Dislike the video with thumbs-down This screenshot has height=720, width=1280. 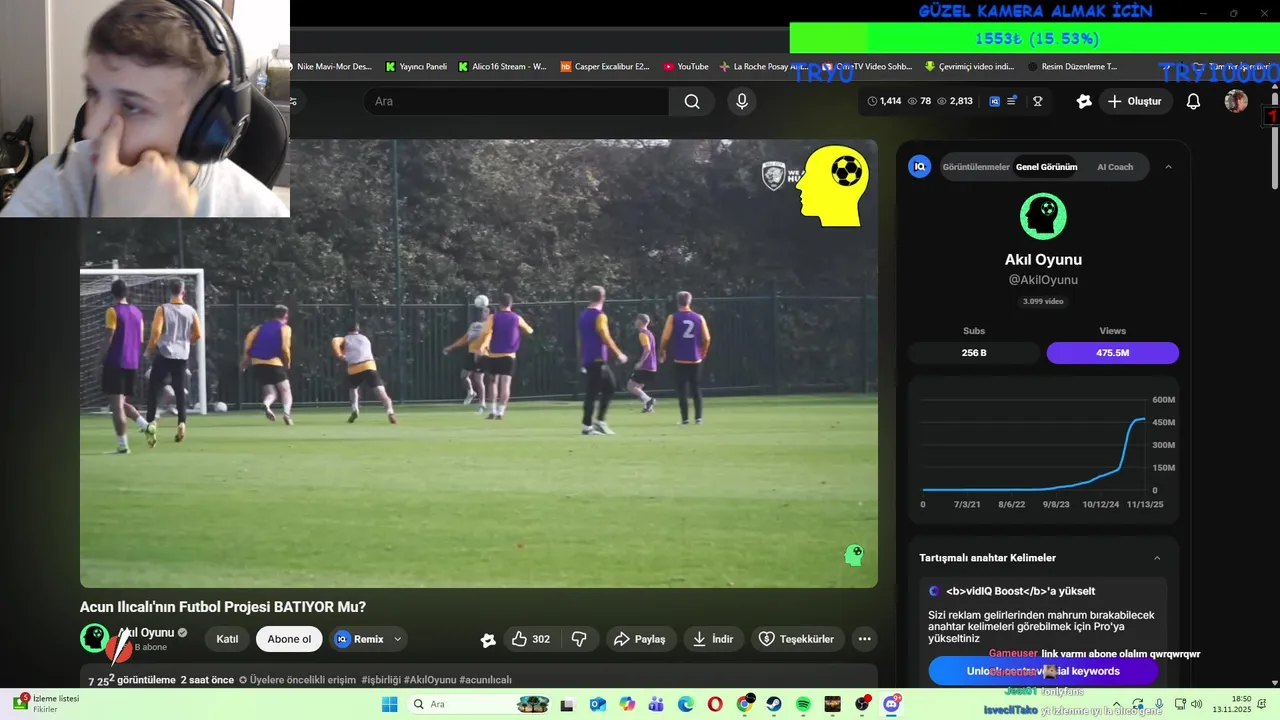579,639
